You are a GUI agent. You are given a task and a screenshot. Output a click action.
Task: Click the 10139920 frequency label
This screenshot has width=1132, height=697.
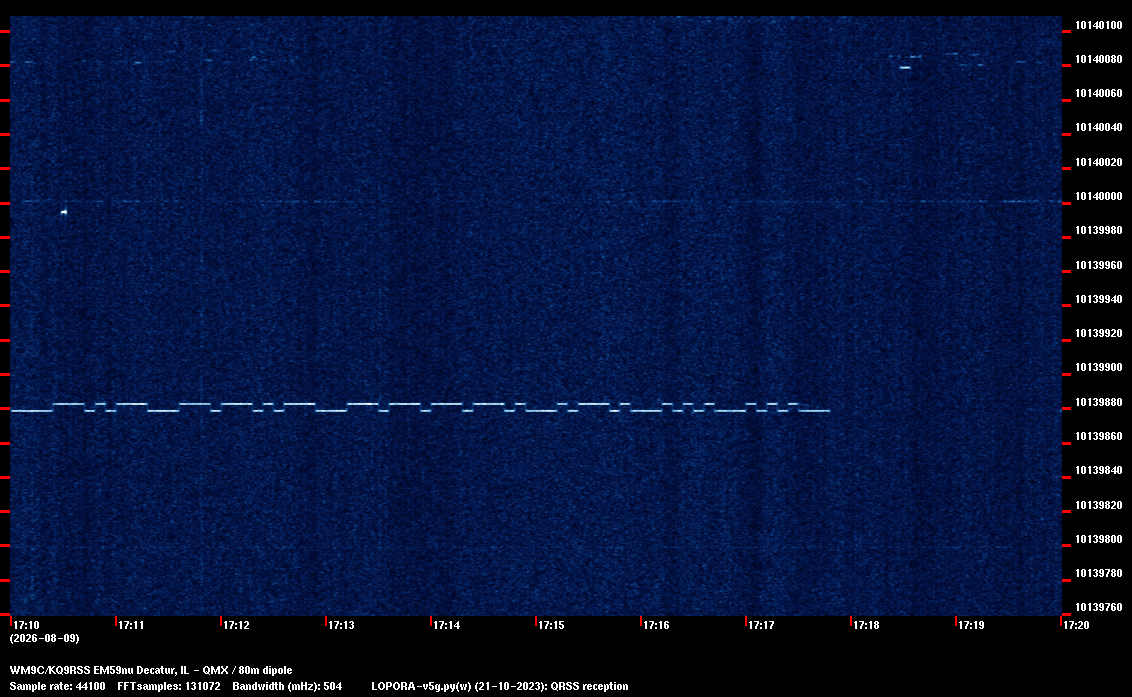click(1098, 333)
